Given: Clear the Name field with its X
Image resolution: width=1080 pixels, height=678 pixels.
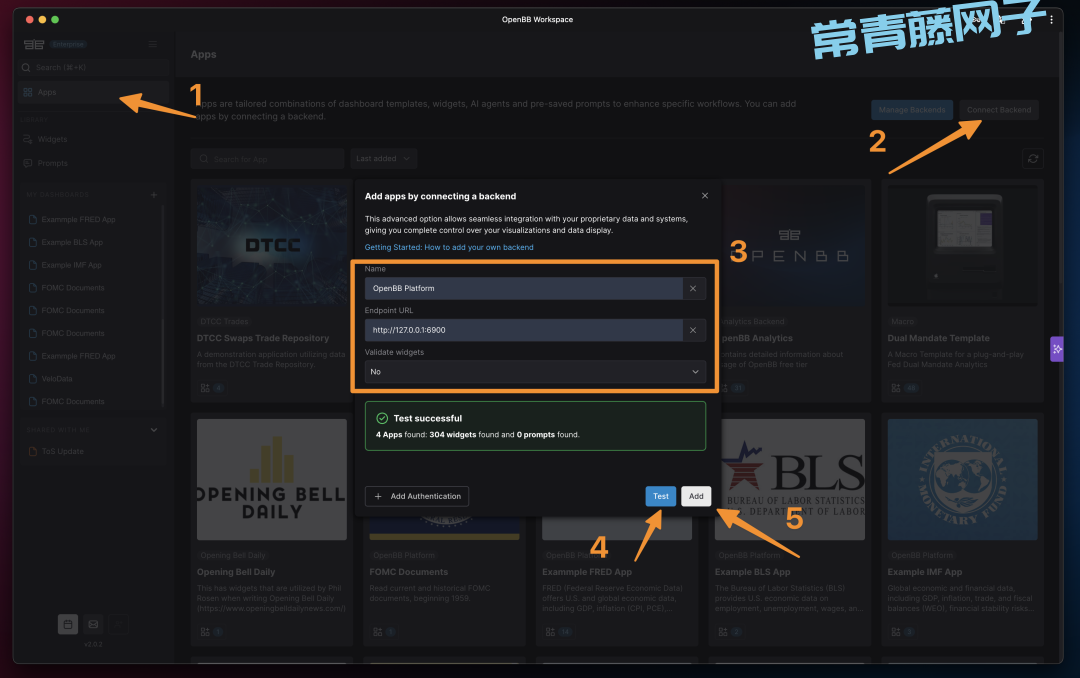Looking at the screenshot, I should click(693, 289).
